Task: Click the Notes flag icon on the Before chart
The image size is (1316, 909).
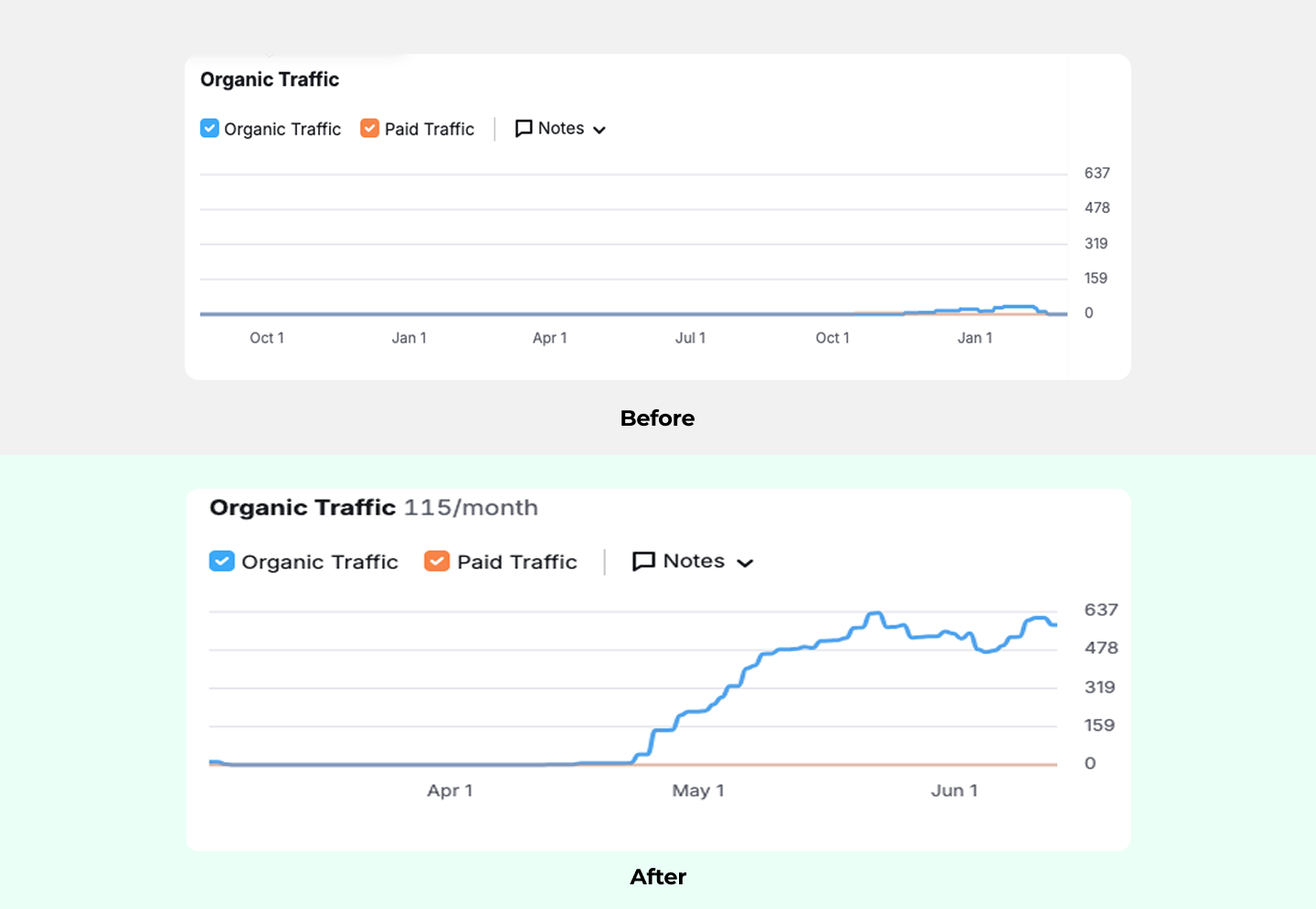Action: [523, 128]
